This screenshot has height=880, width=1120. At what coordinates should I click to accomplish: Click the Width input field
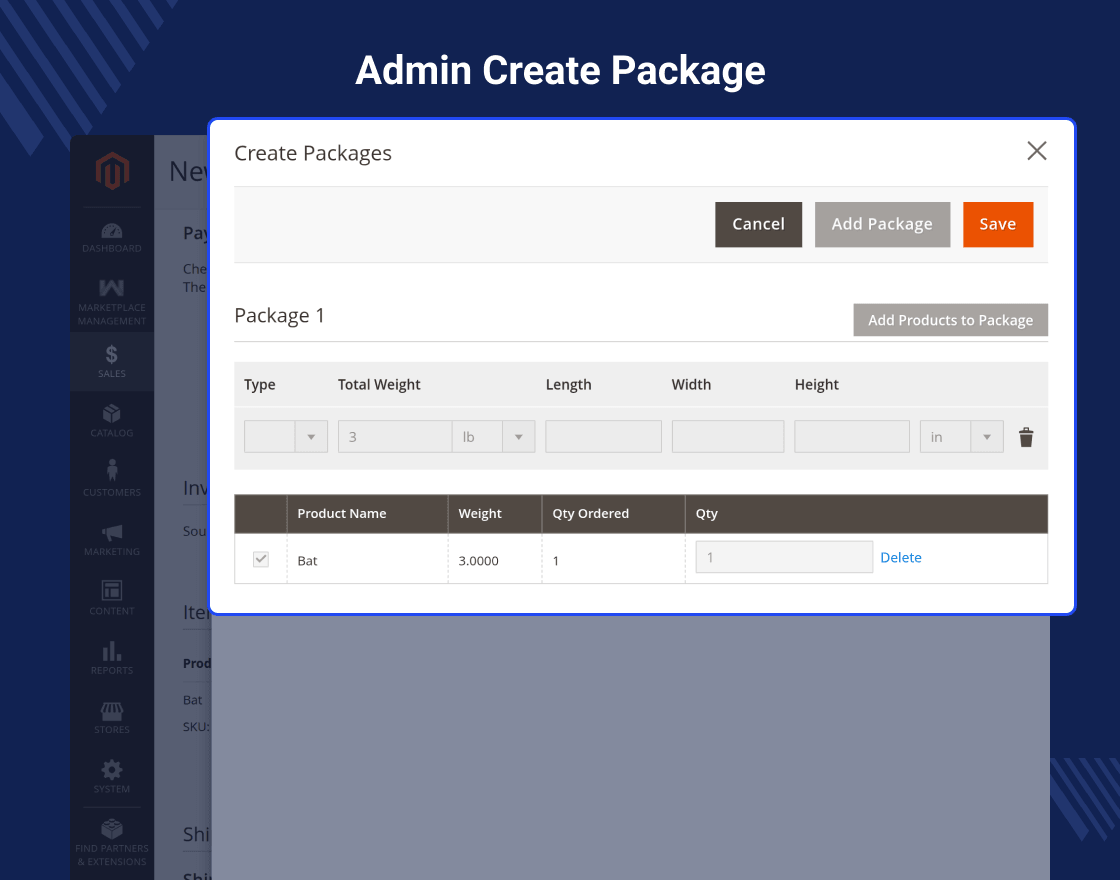728,436
